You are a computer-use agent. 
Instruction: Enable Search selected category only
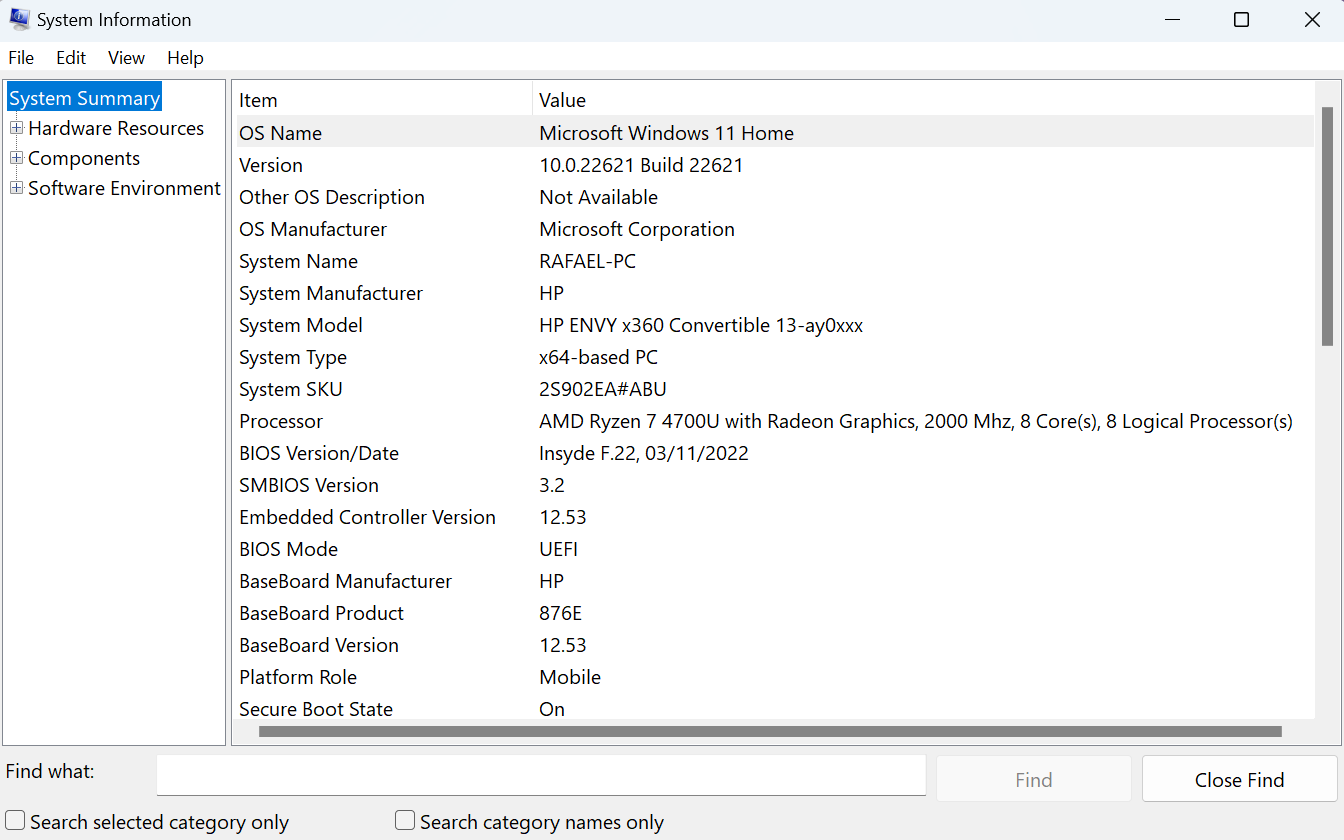click(15, 819)
